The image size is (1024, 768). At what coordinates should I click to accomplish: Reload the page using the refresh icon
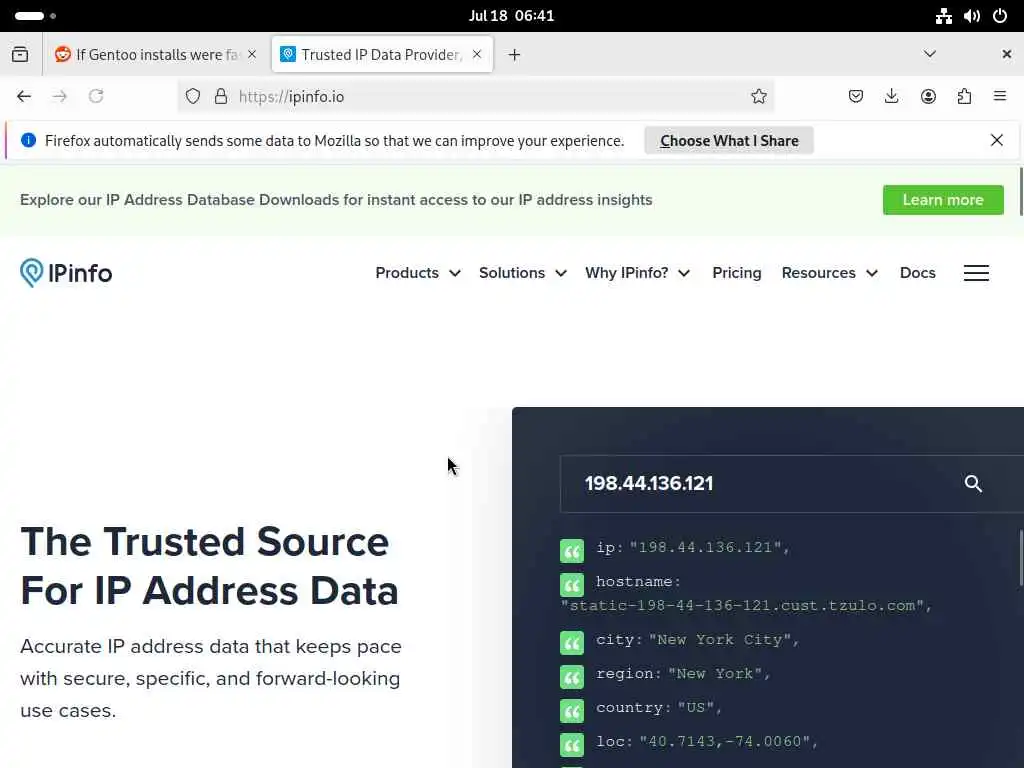pos(96,97)
